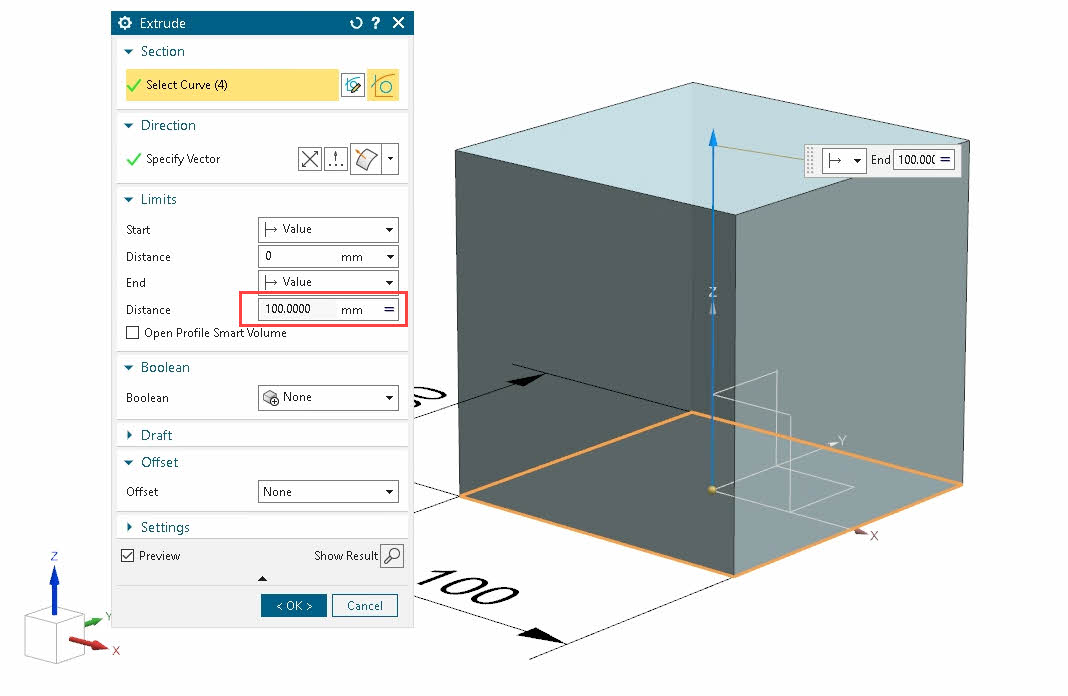1068x696 pixels.
Task: Reset the Extrude dialog
Action: 355,22
